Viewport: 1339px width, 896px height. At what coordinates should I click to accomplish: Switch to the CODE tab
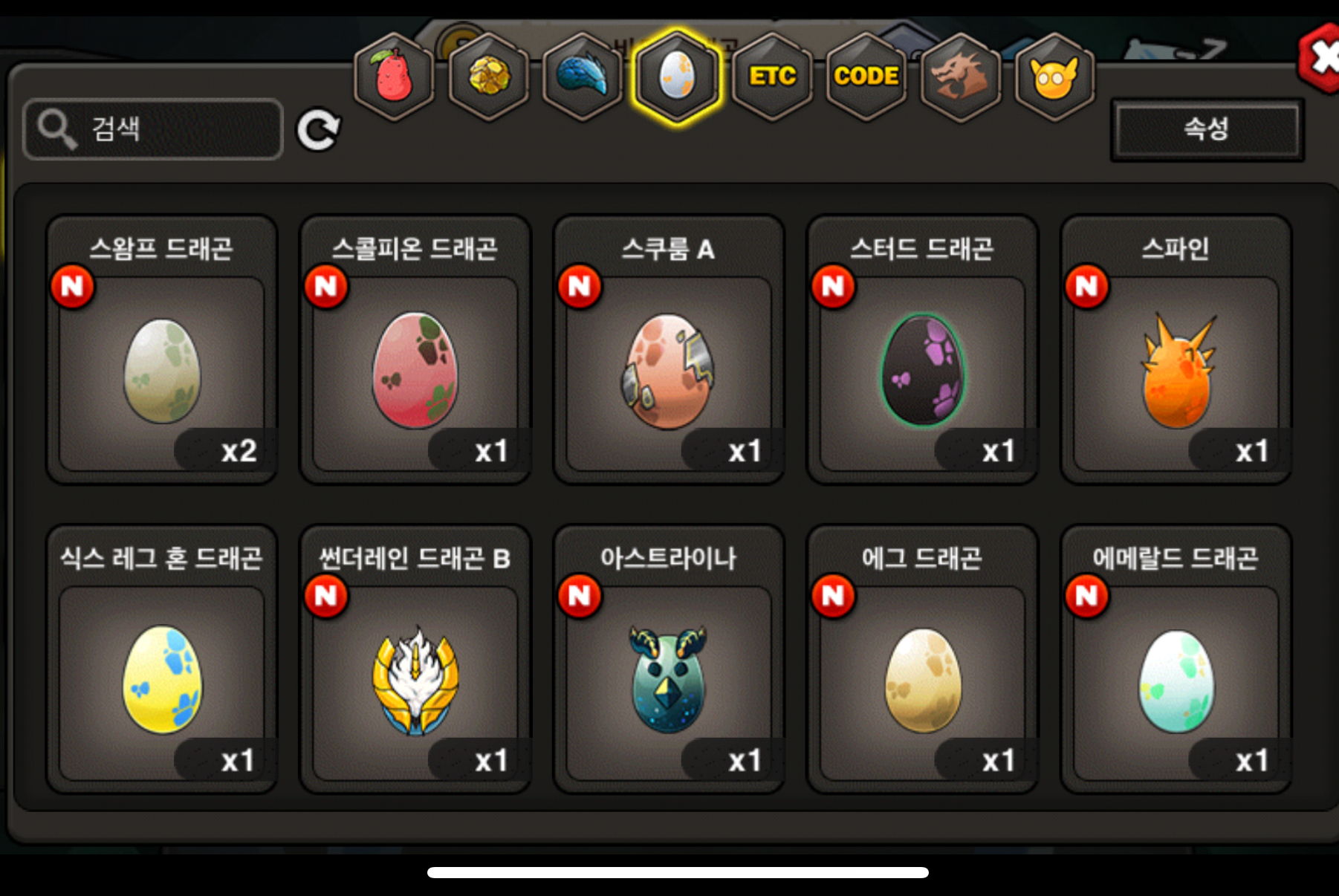coord(866,77)
